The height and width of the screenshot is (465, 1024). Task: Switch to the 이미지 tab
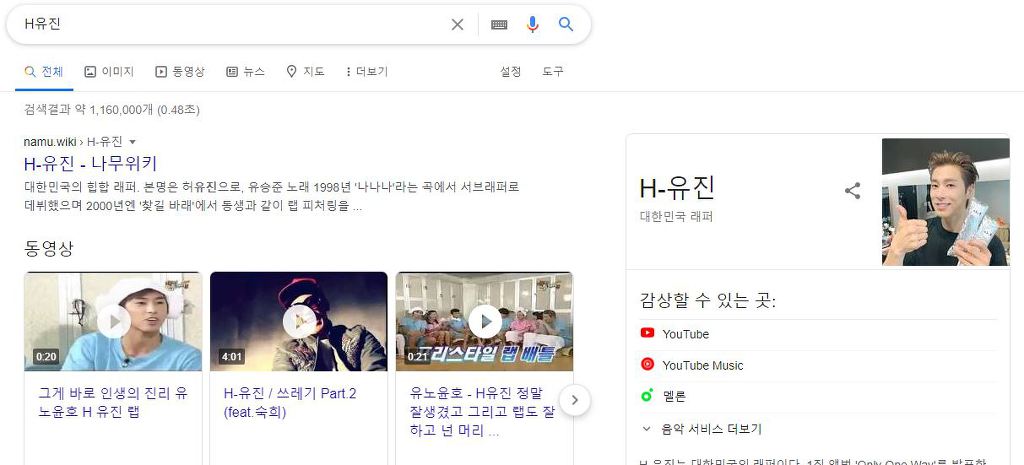click(x=109, y=72)
